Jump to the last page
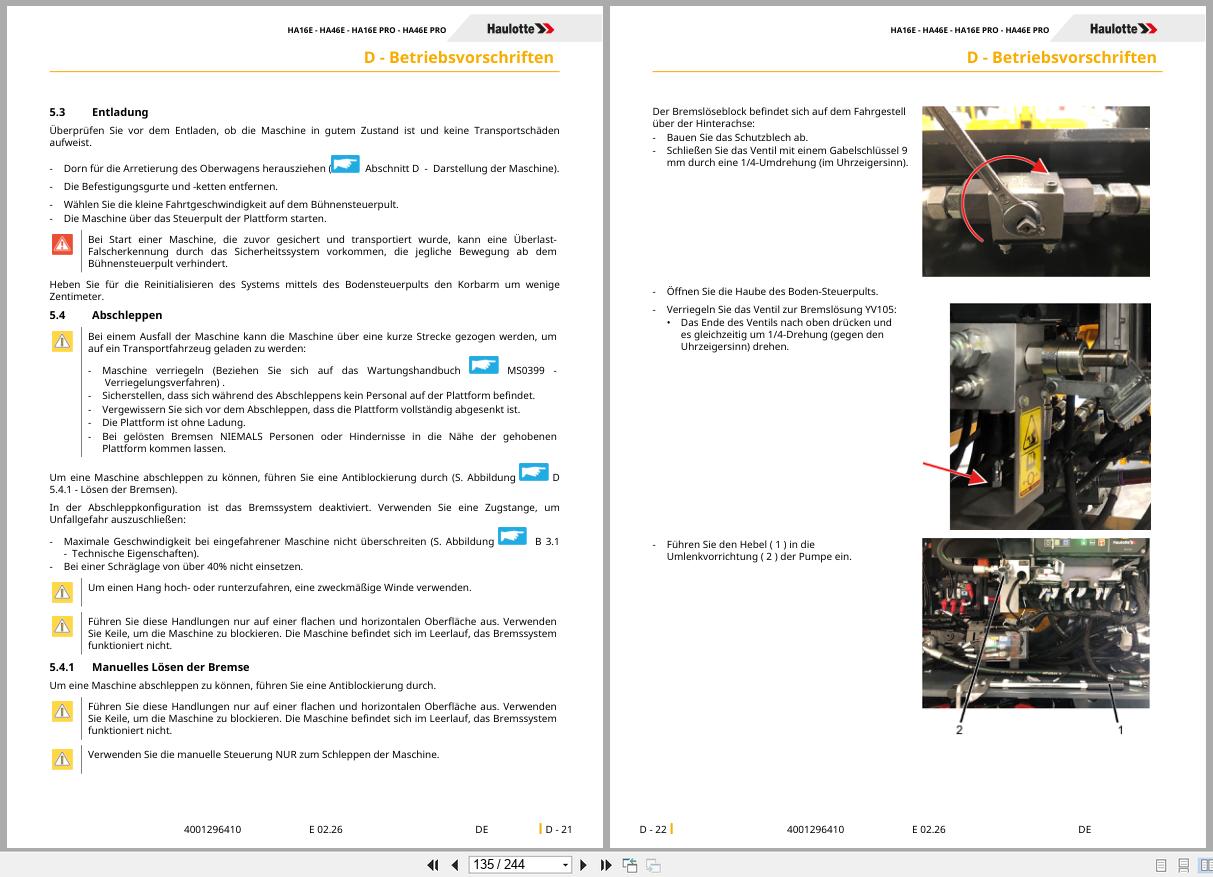 606,865
